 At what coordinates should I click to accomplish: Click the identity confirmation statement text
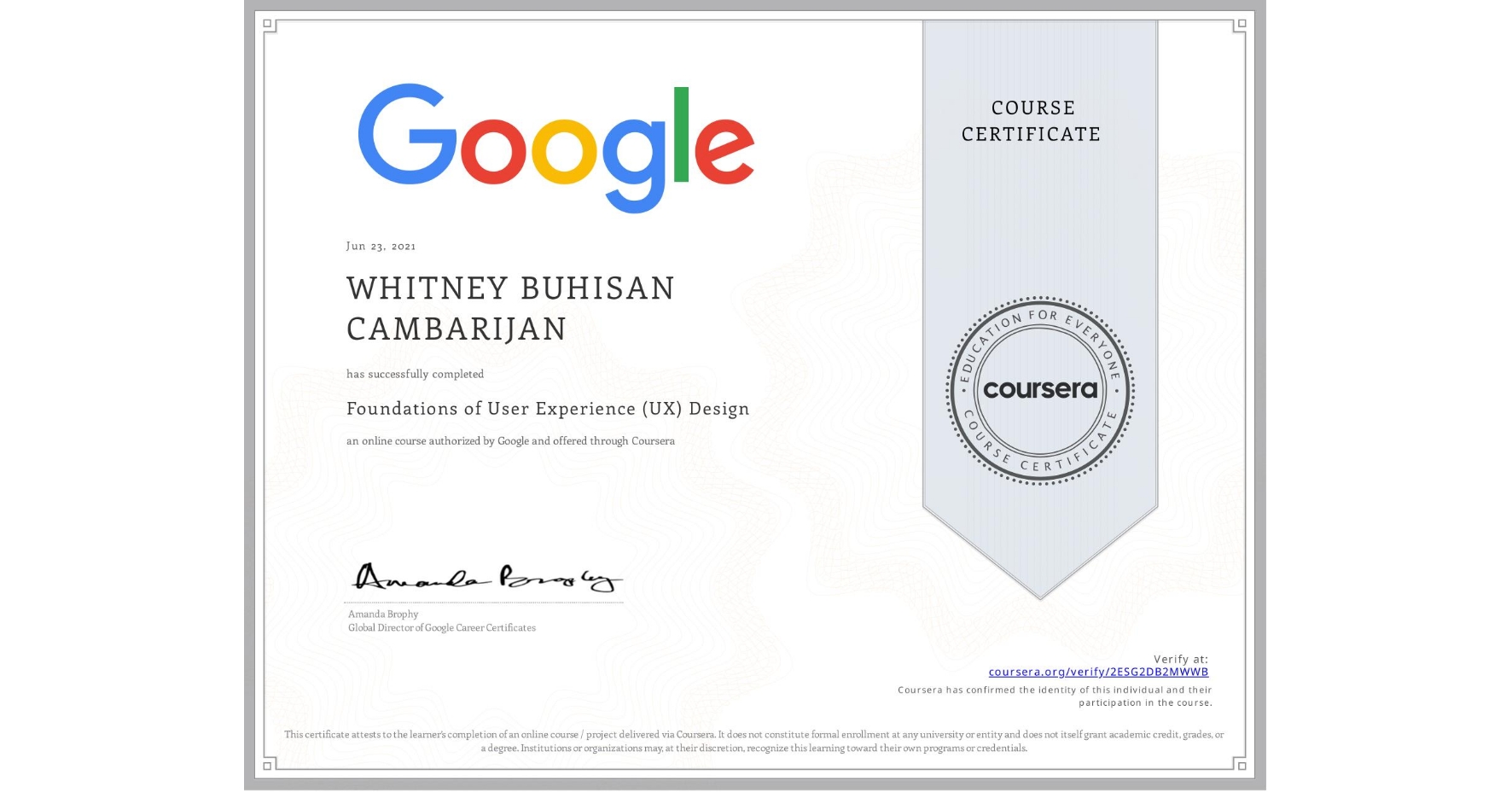[1054, 696]
